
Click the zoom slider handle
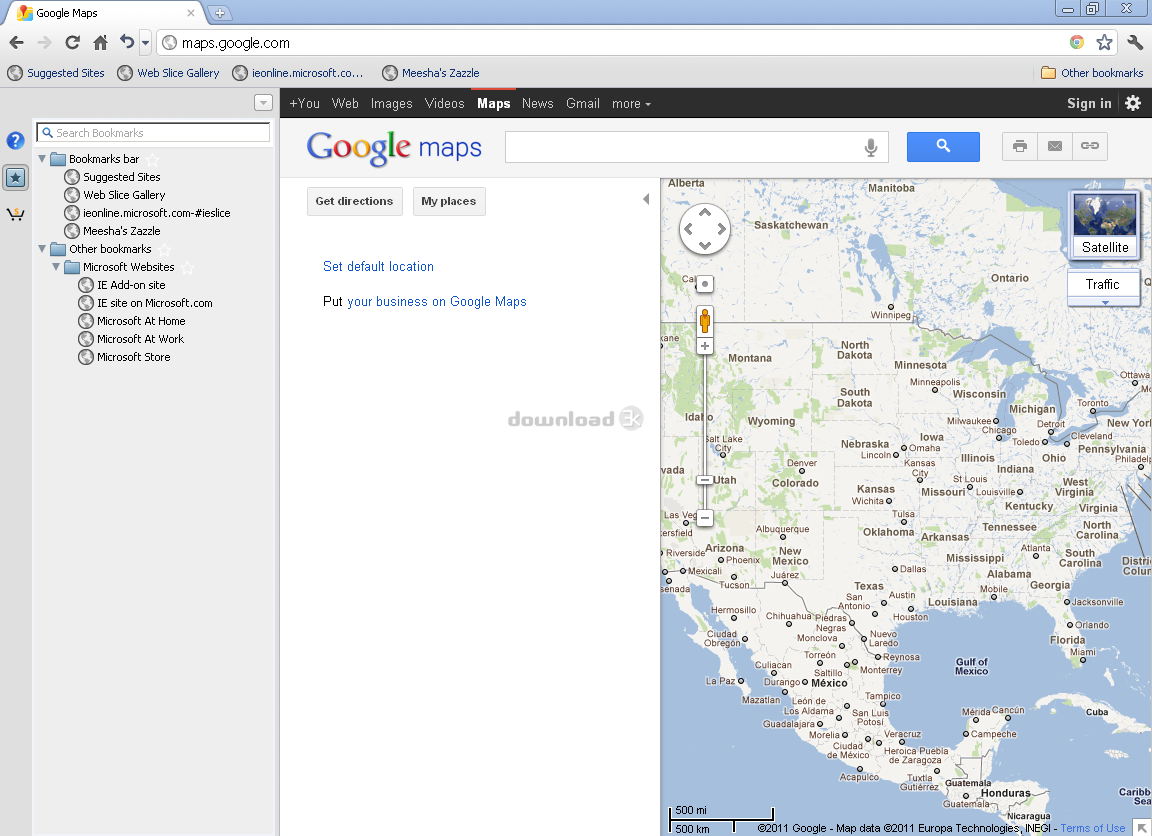(705, 480)
